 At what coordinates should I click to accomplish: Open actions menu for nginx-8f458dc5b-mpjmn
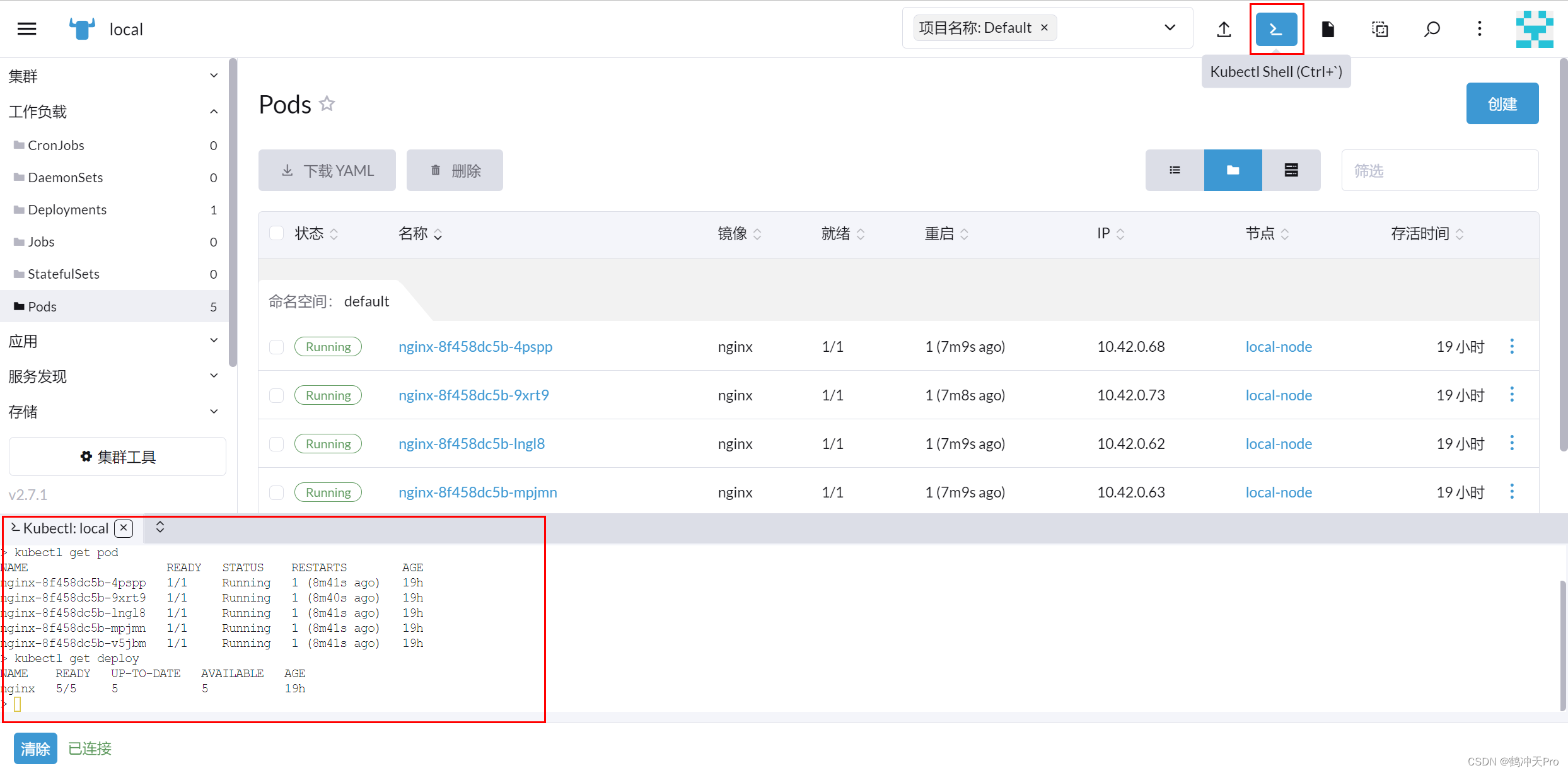click(x=1511, y=492)
